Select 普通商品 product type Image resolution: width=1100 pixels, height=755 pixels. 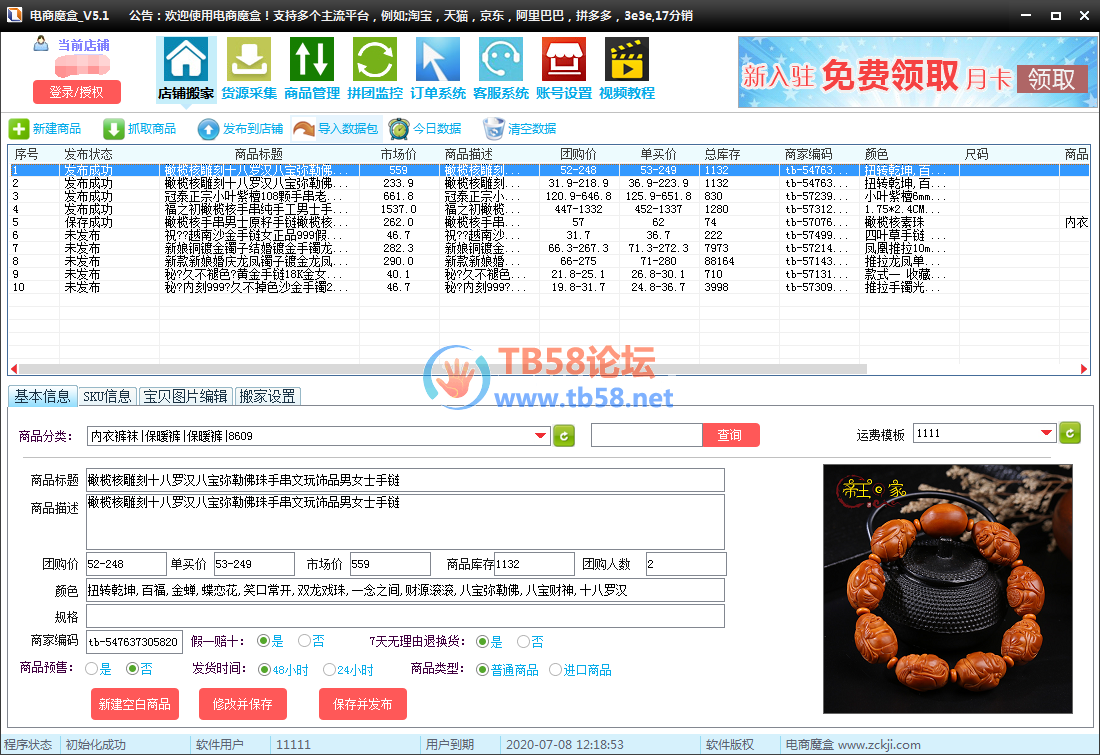(482, 669)
